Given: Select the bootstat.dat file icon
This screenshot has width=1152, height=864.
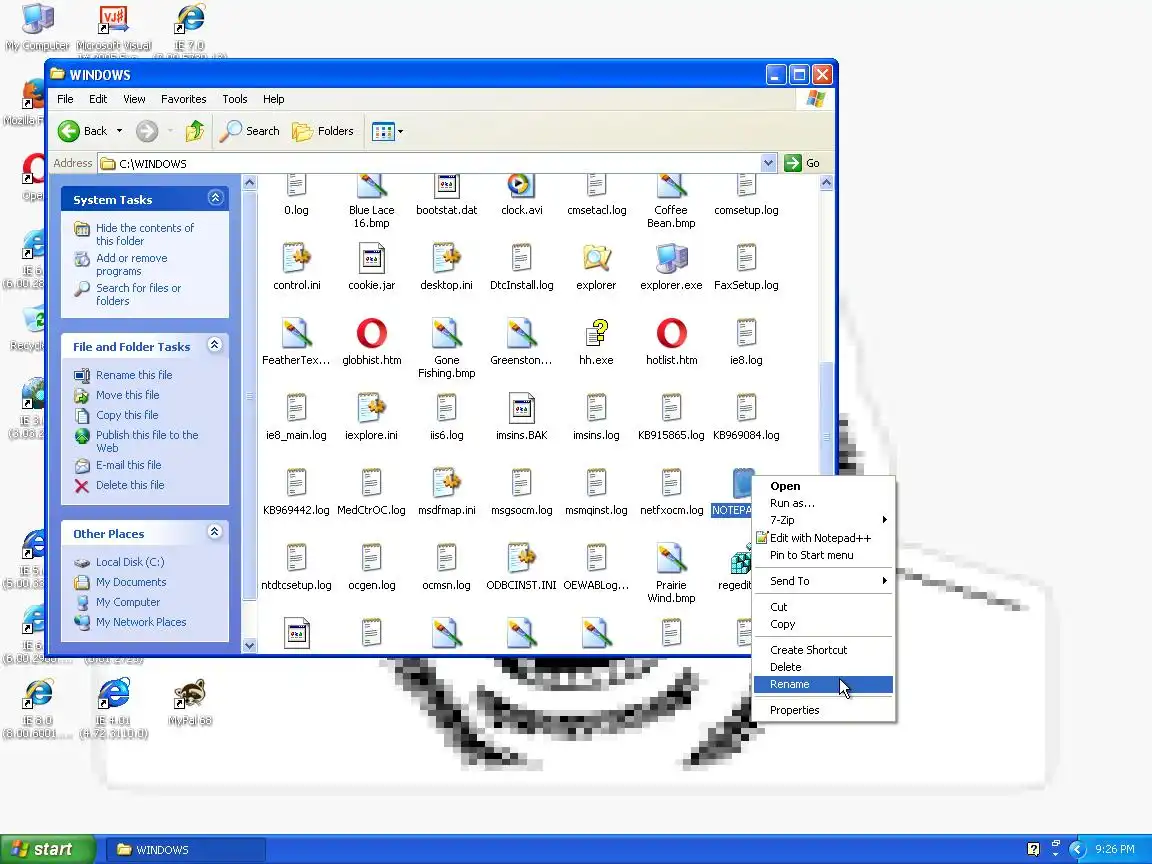Looking at the screenshot, I should pos(447,185).
